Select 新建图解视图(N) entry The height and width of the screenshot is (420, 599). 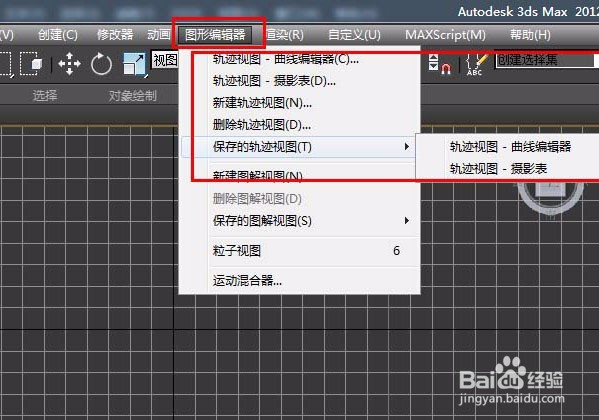(x=300, y=175)
